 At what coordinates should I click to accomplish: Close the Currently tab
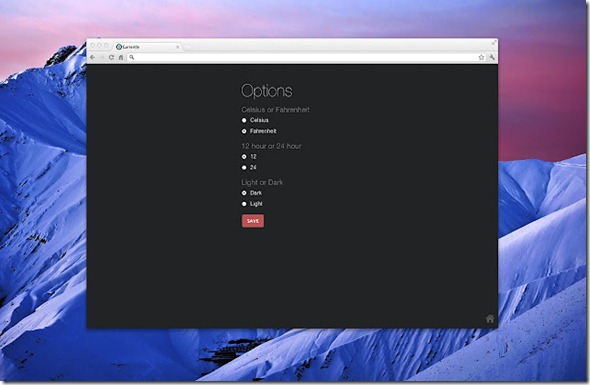pos(178,47)
